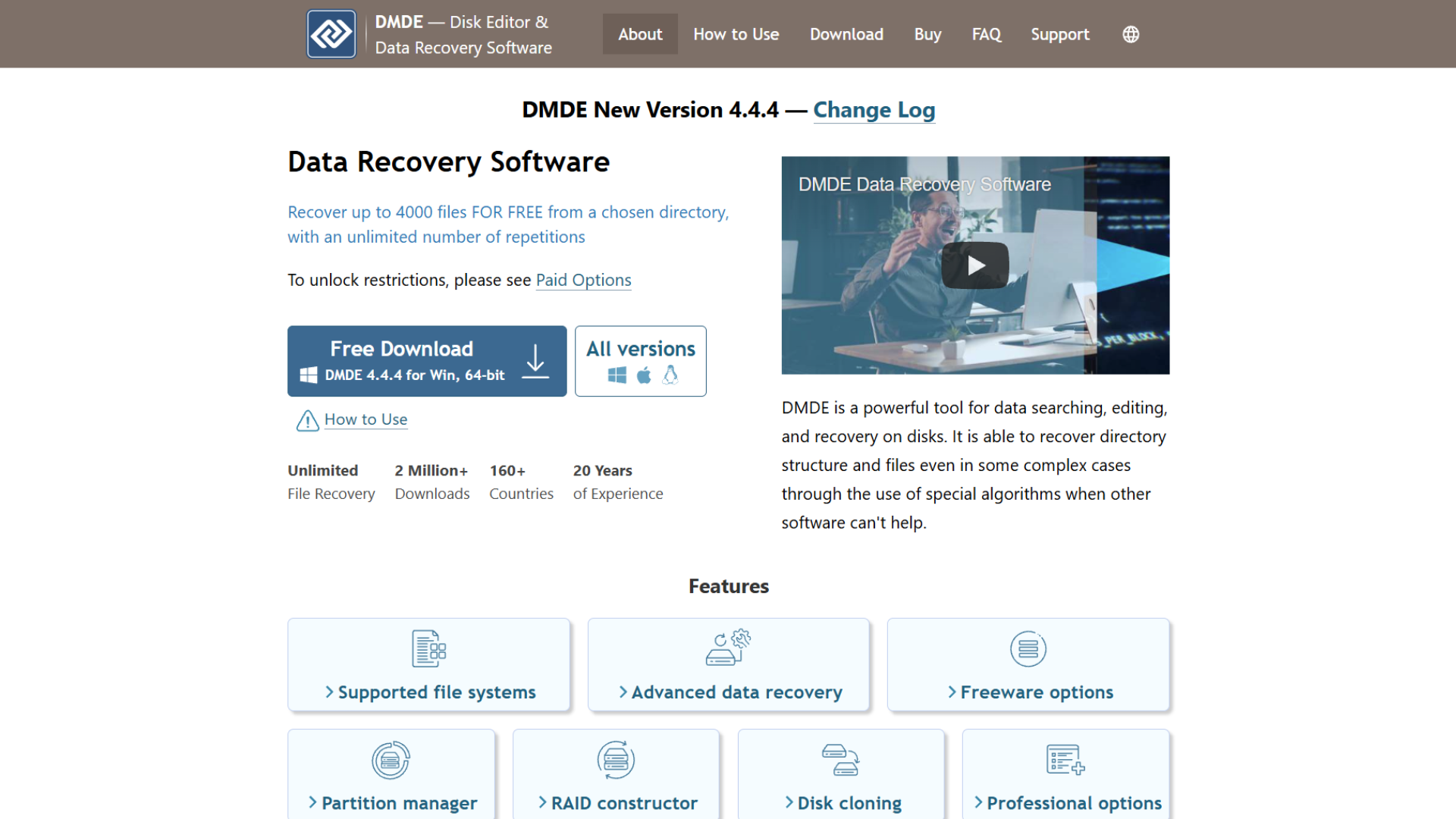Expand chevron for Disk cloning
1456x819 pixels.
(789, 803)
